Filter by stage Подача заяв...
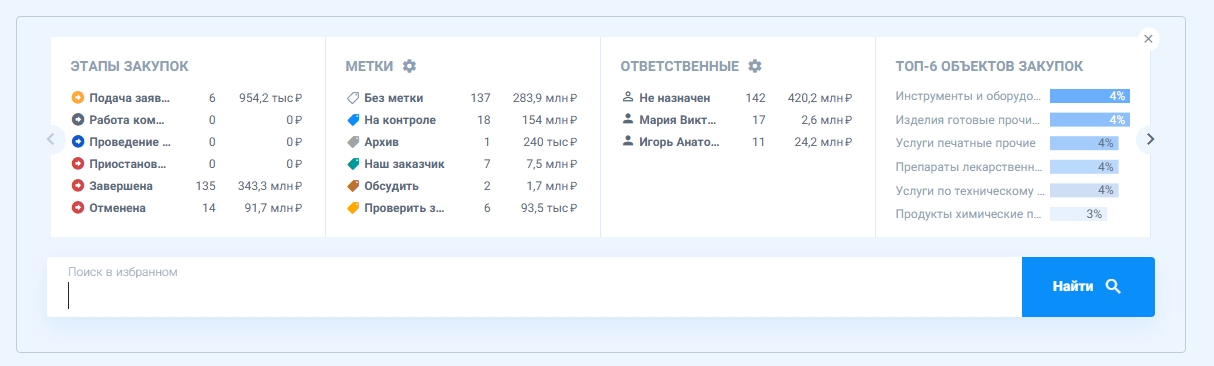This screenshot has height=366, width=1214. pos(130,98)
